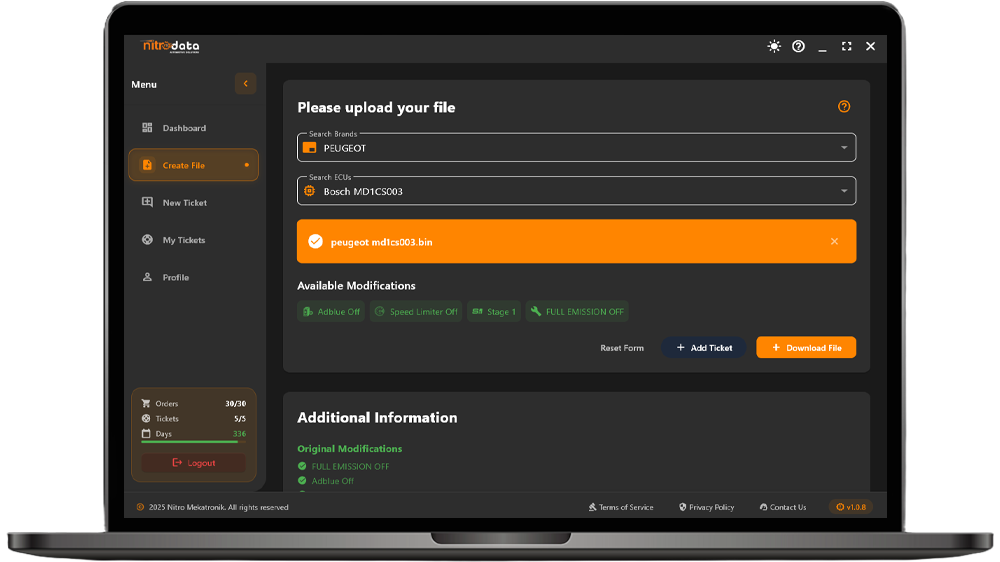Open Dashboard from the sidebar

(x=184, y=128)
